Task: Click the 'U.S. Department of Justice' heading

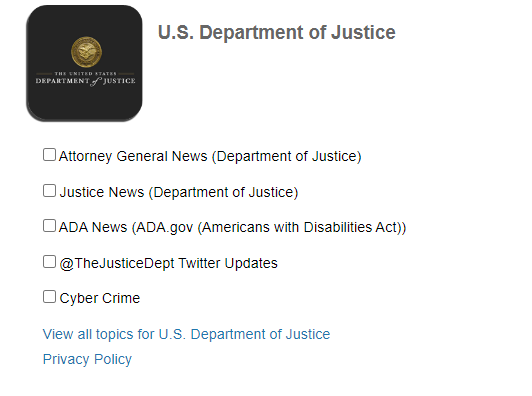Action: click(x=277, y=33)
